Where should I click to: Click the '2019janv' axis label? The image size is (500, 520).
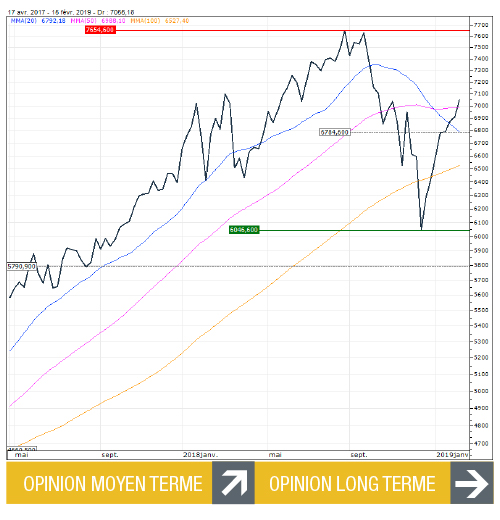[452, 455]
